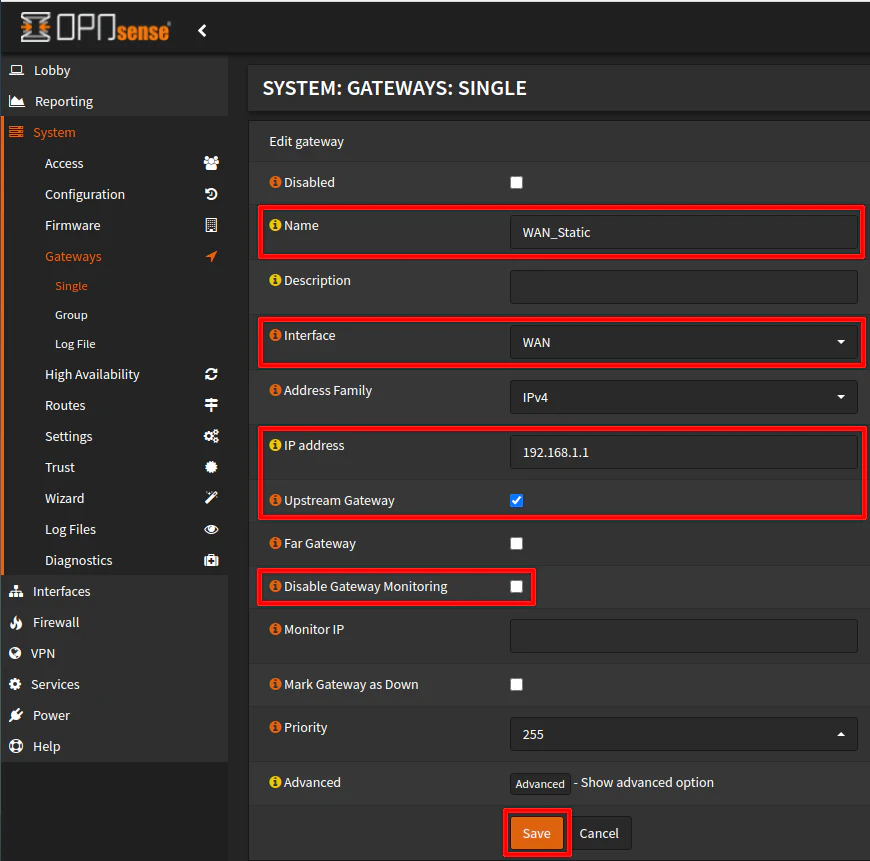Click the Settings gears icon
This screenshot has height=861, width=870.
pos(211,436)
